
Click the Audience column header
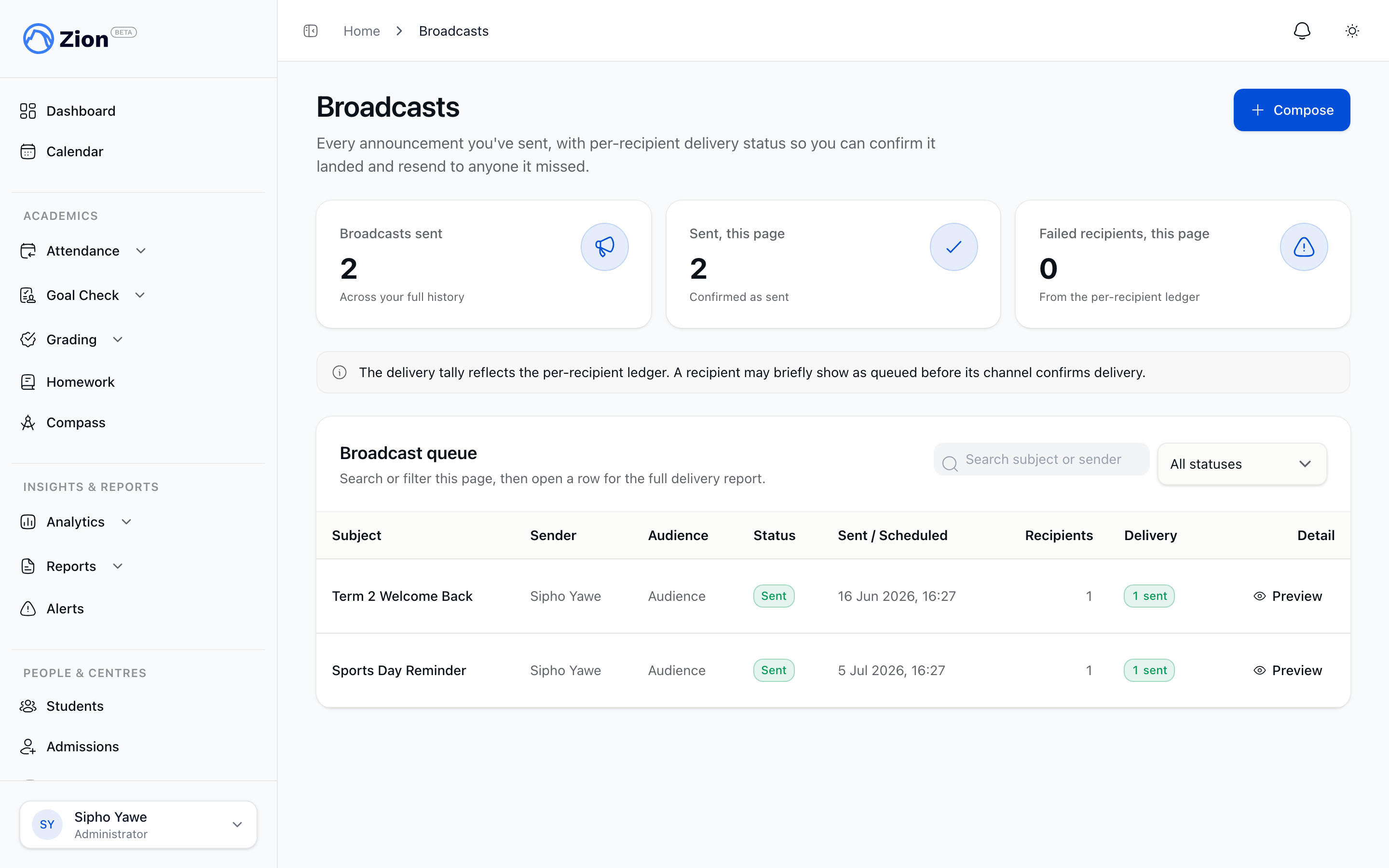678,535
